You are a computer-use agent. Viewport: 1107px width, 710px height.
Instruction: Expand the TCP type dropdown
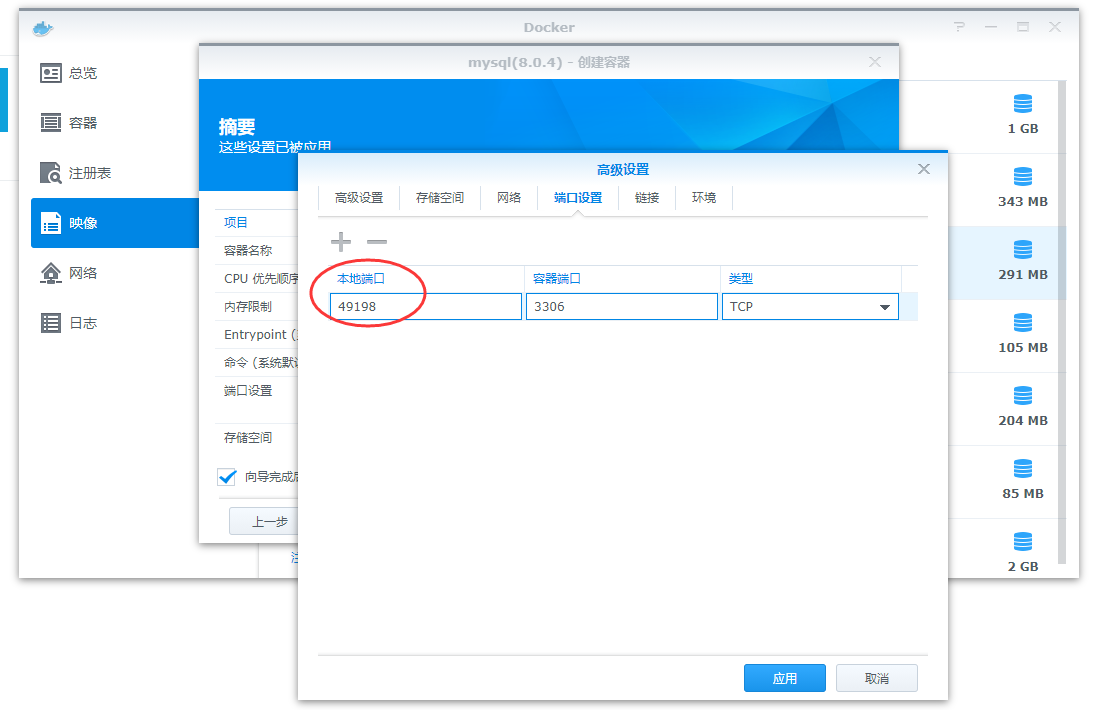click(x=884, y=307)
